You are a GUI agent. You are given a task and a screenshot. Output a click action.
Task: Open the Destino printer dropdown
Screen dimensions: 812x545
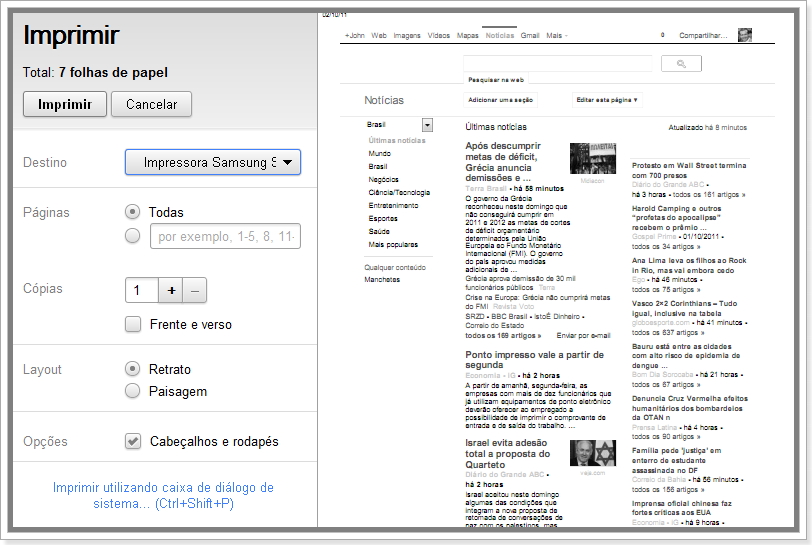(x=212, y=162)
